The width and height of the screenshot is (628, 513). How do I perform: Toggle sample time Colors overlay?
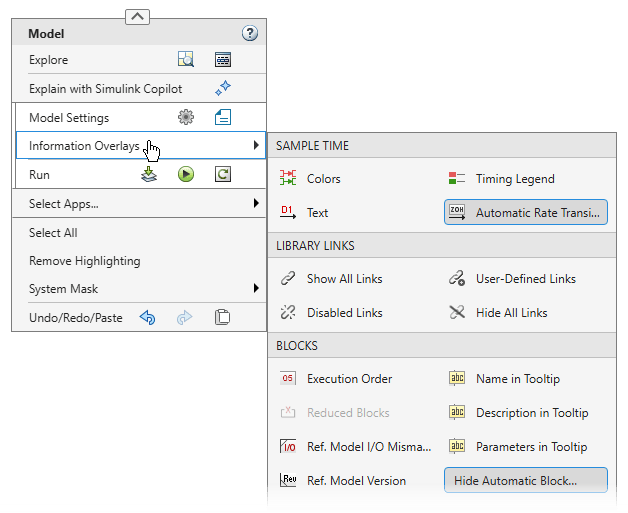(311, 178)
